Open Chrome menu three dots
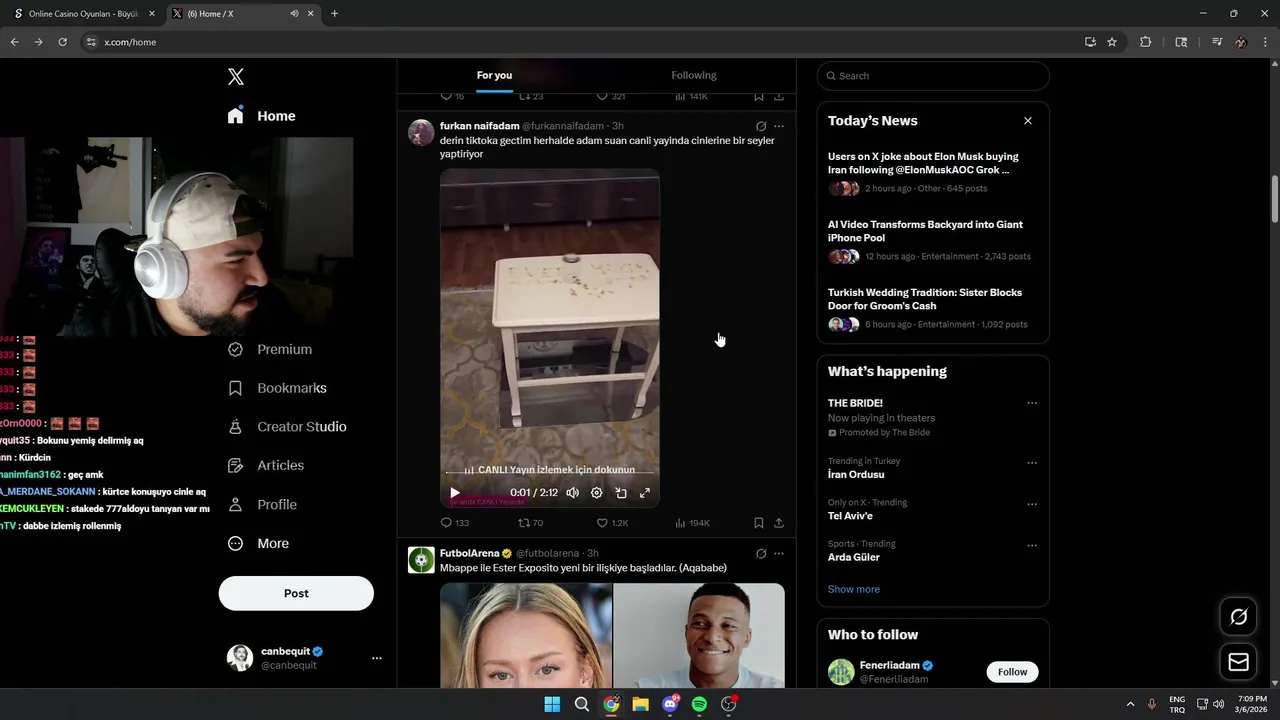Viewport: 1280px width, 720px height. (x=1266, y=42)
